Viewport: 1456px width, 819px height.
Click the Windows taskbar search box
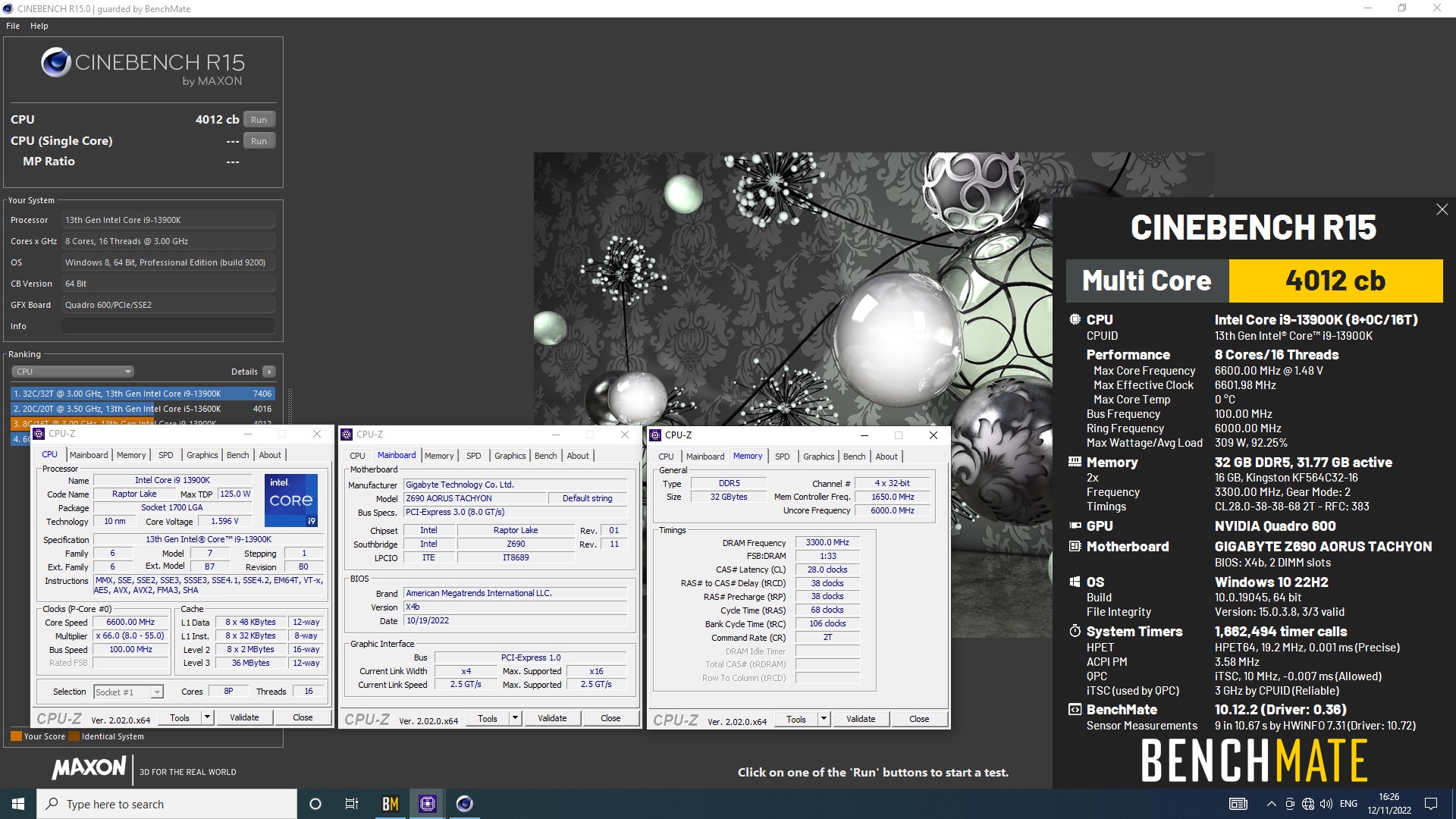pyautogui.click(x=167, y=804)
